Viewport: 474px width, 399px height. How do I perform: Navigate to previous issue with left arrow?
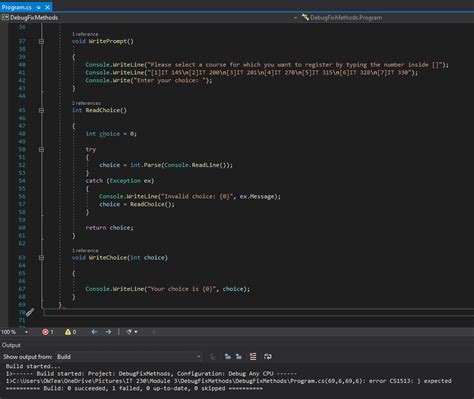pyautogui.click(x=94, y=332)
